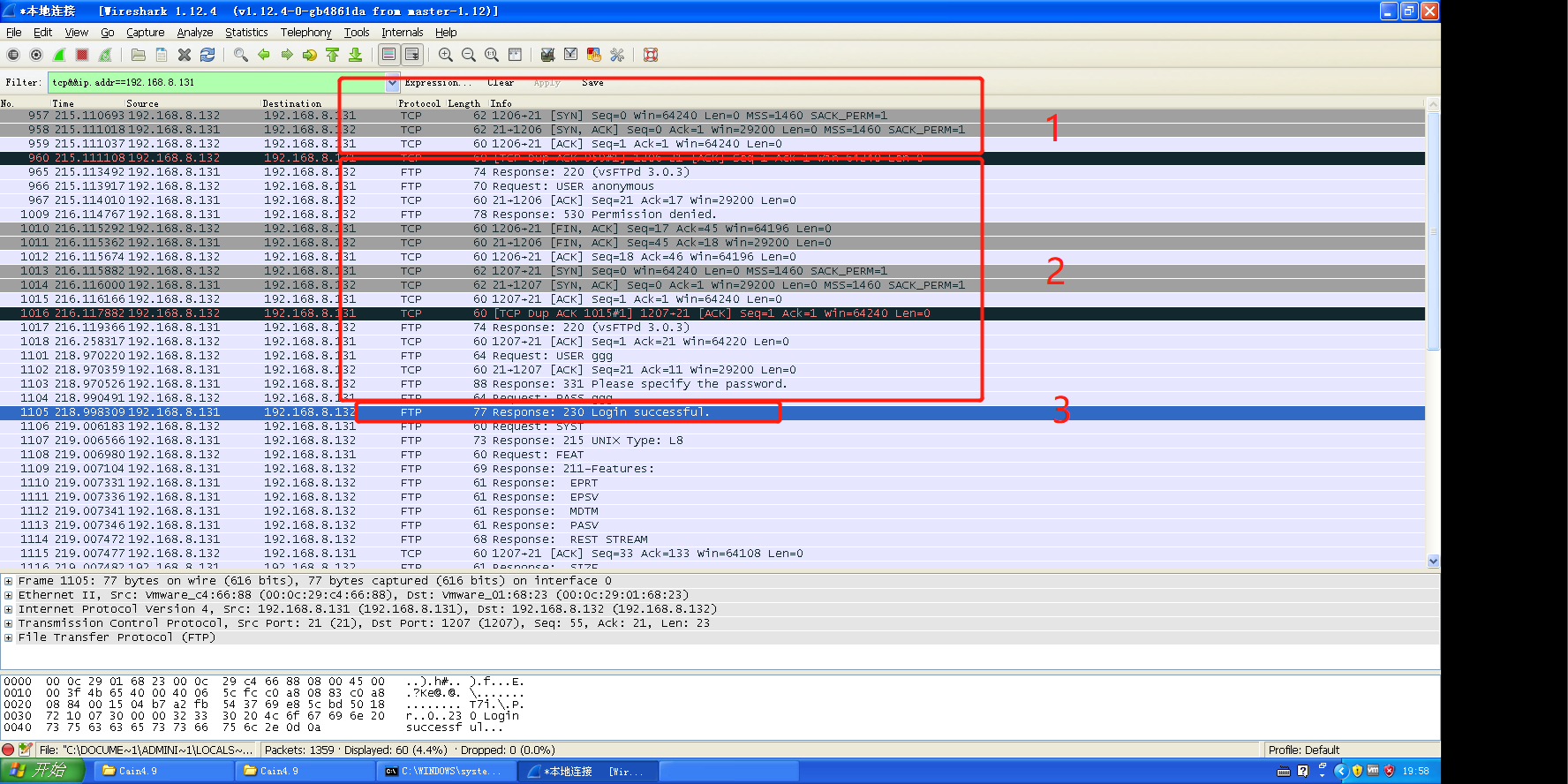Open capture options icon
The image size is (1568, 784).
pos(36,55)
